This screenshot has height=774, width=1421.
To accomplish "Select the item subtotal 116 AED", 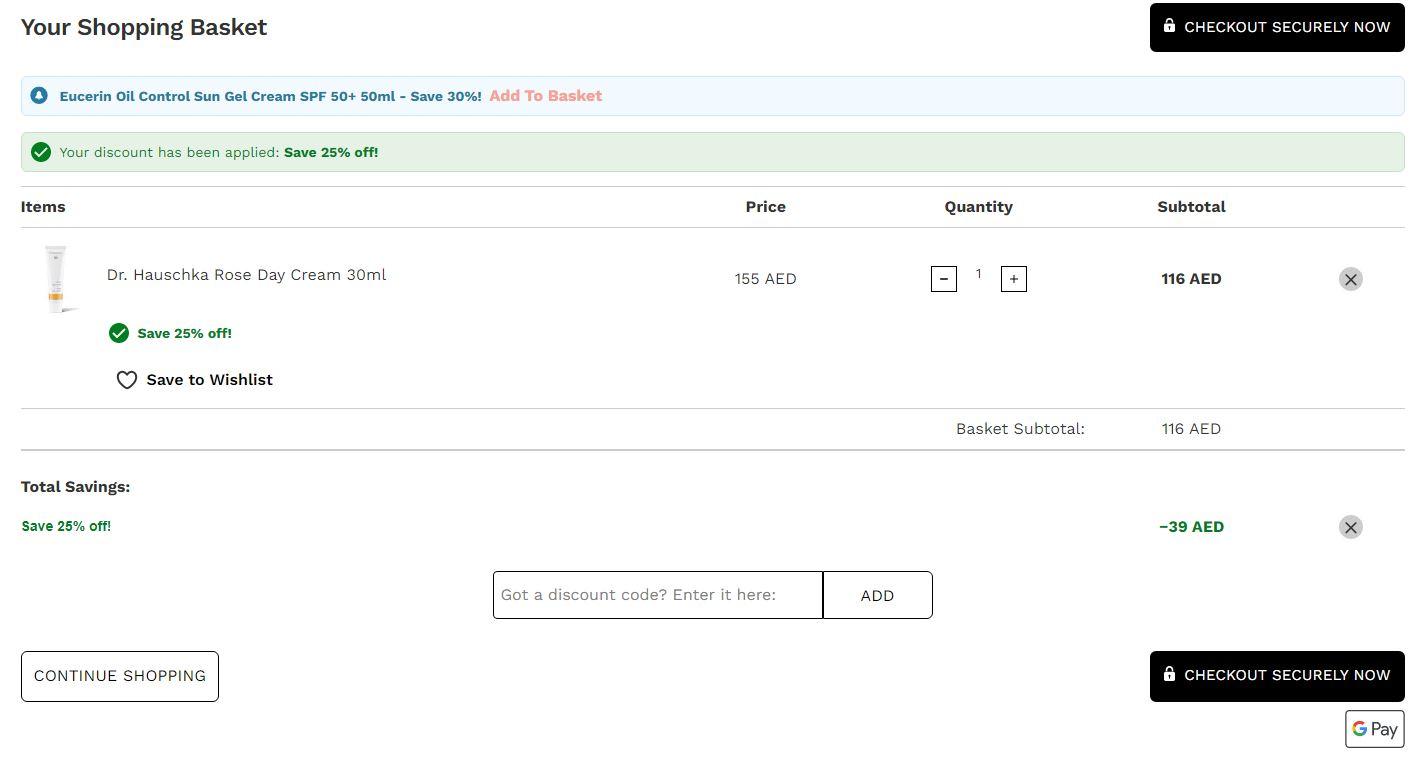I will (x=1191, y=279).
